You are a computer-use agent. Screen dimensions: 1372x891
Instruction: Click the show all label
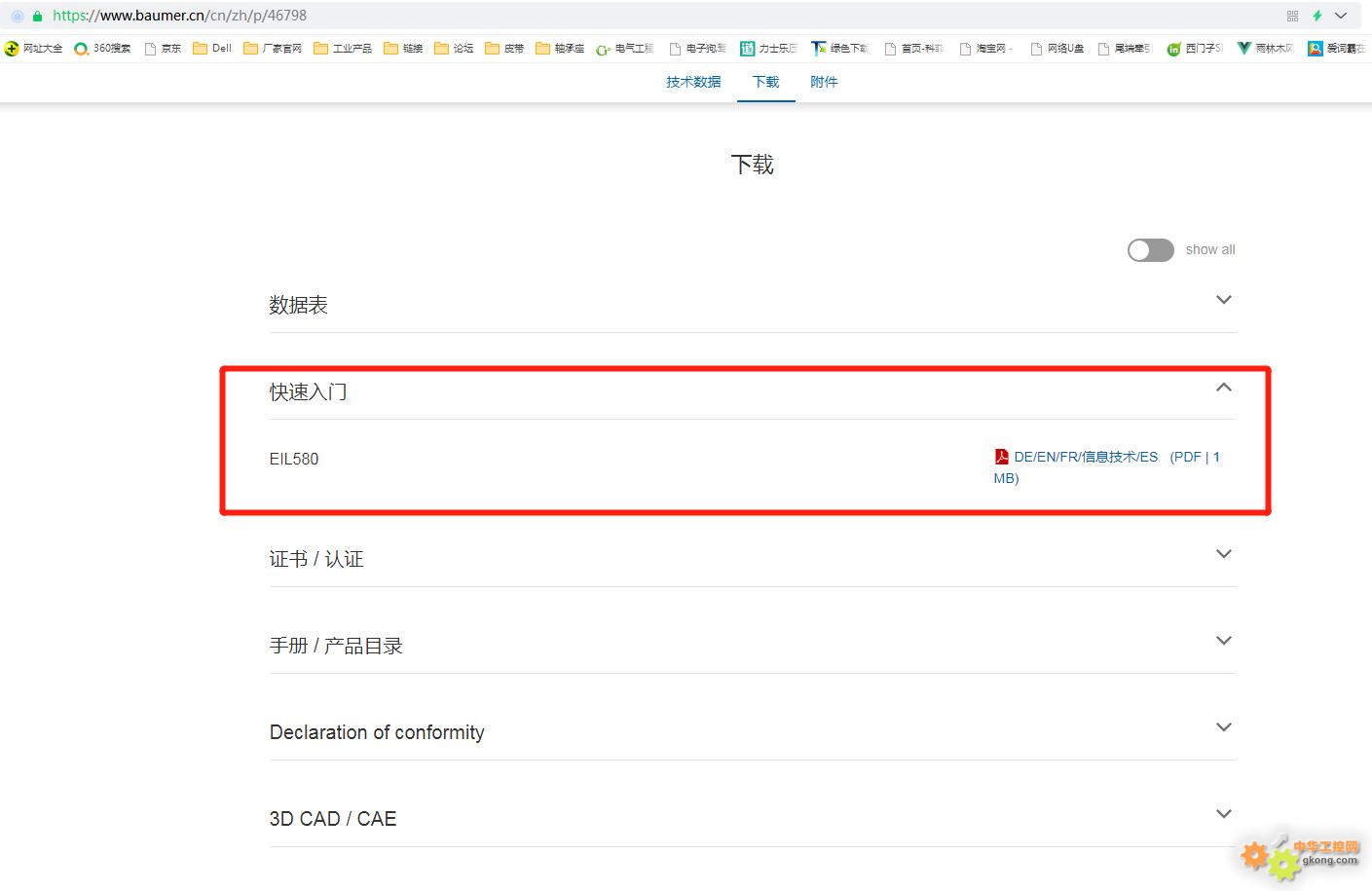pos(1210,249)
